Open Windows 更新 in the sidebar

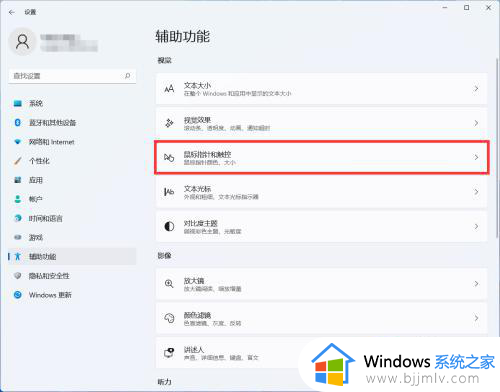coord(72,295)
